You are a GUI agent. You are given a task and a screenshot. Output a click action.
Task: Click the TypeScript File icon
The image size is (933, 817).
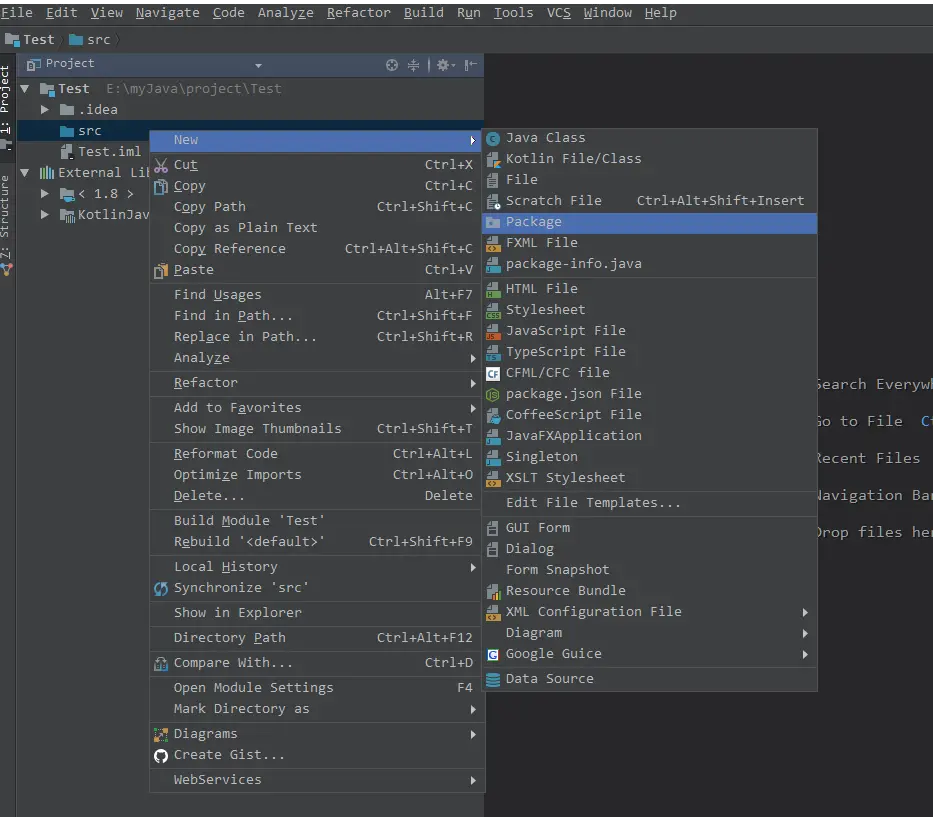coord(493,352)
